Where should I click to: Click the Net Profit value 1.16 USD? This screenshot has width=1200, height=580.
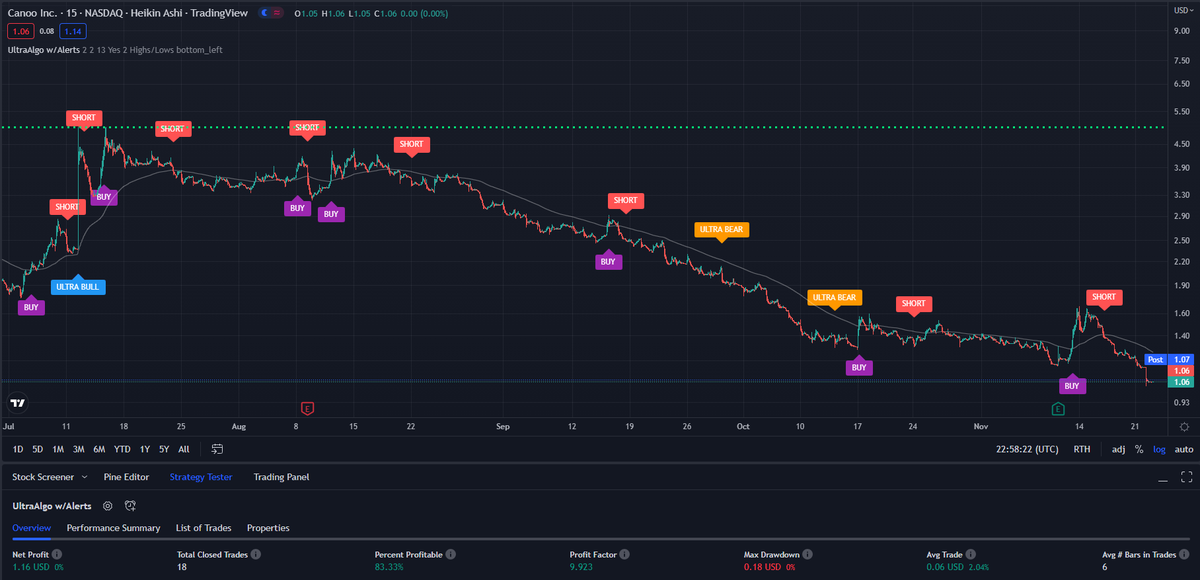click(x=32, y=567)
